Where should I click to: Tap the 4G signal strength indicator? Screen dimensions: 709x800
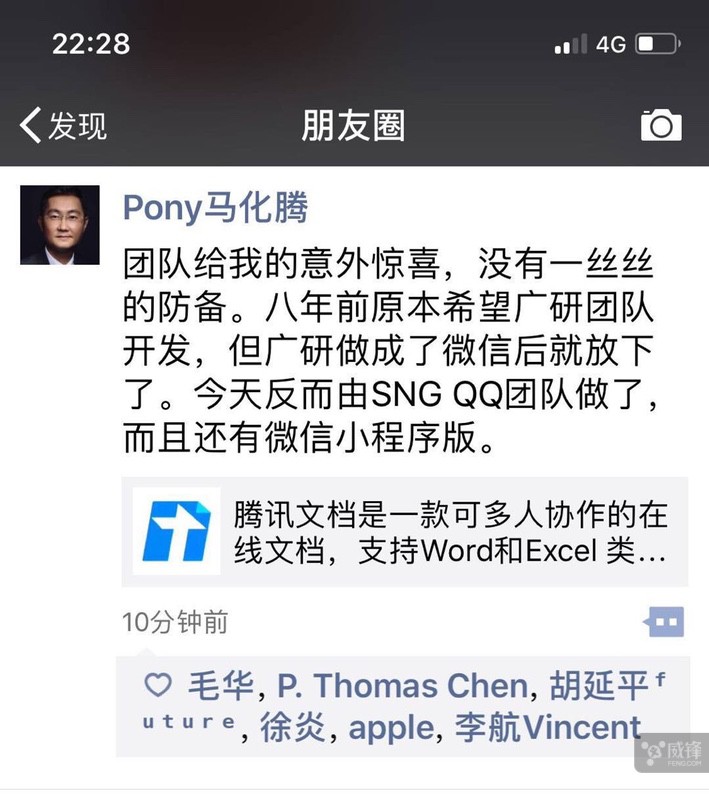click(x=590, y=44)
